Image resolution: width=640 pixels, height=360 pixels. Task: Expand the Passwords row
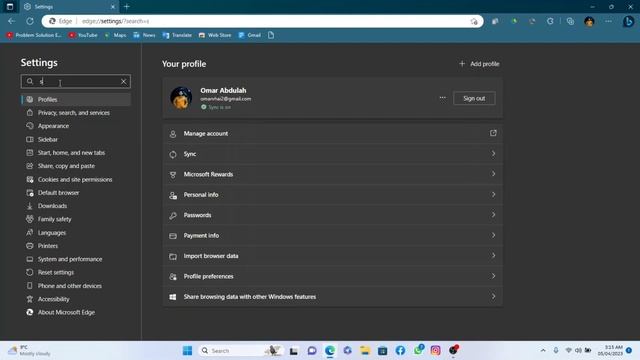point(332,215)
